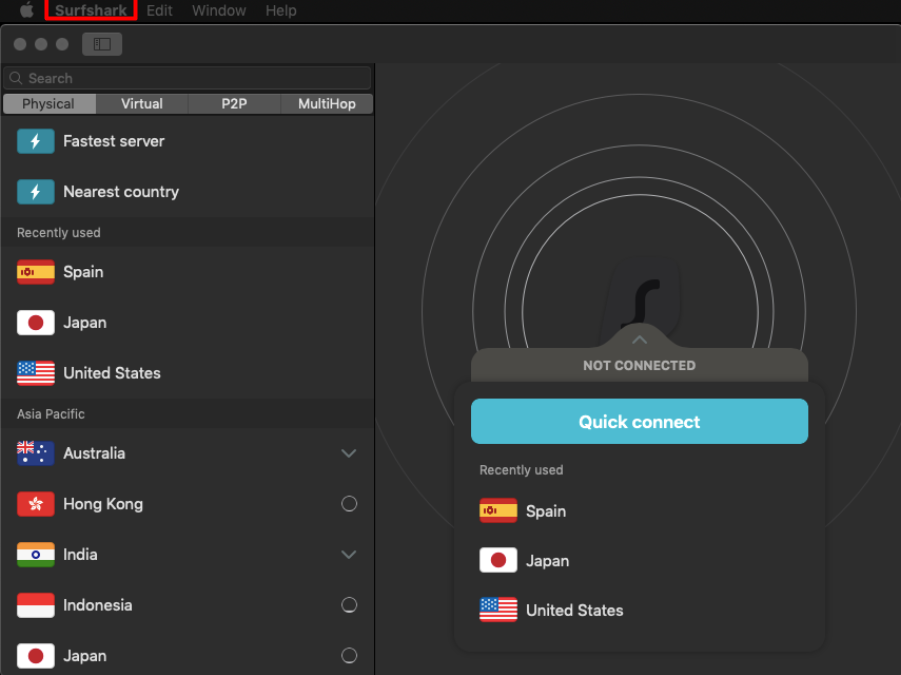The height and width of the screenshot is (675, 901).
Task: Open the Apple menu
Action: coord(26,10)
